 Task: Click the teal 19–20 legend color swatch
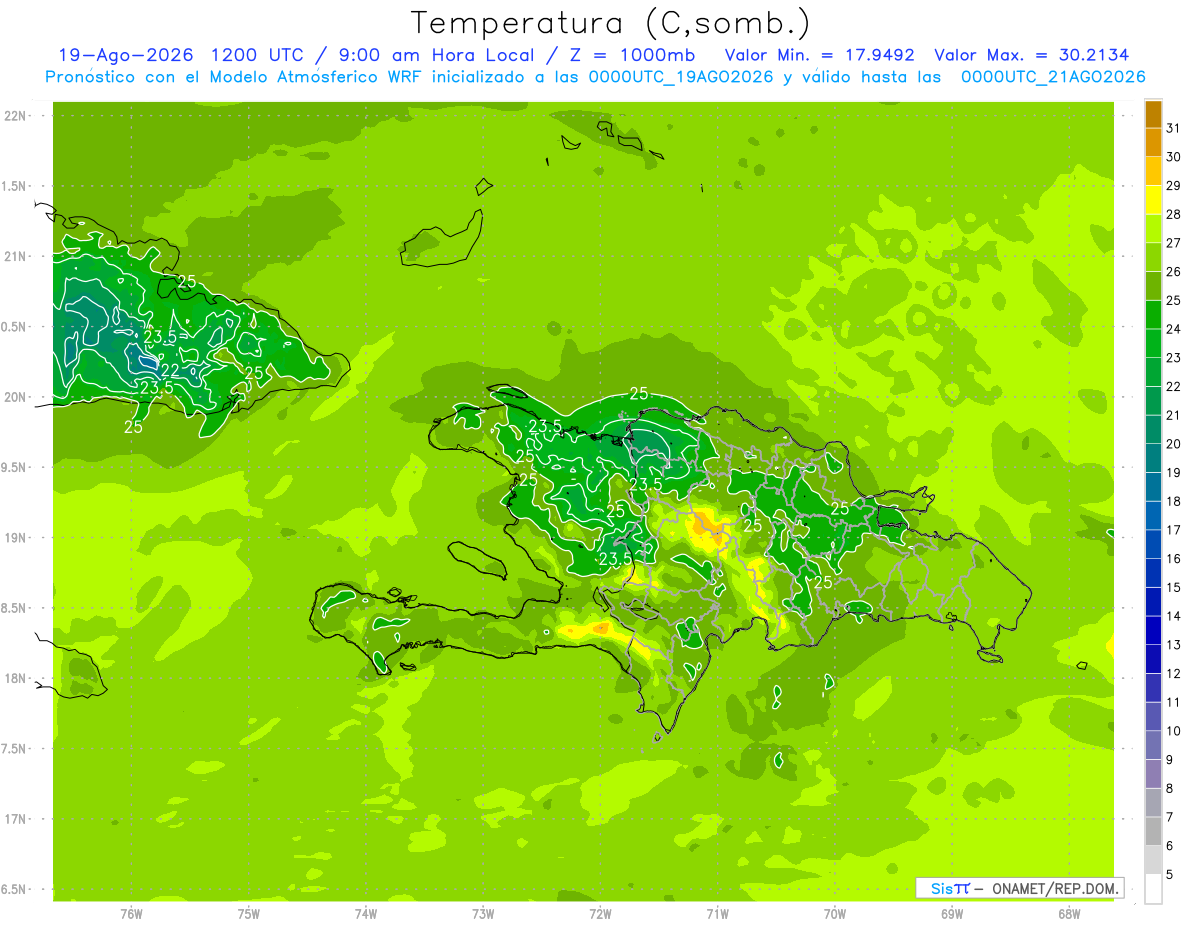(x=1153, y=458)
